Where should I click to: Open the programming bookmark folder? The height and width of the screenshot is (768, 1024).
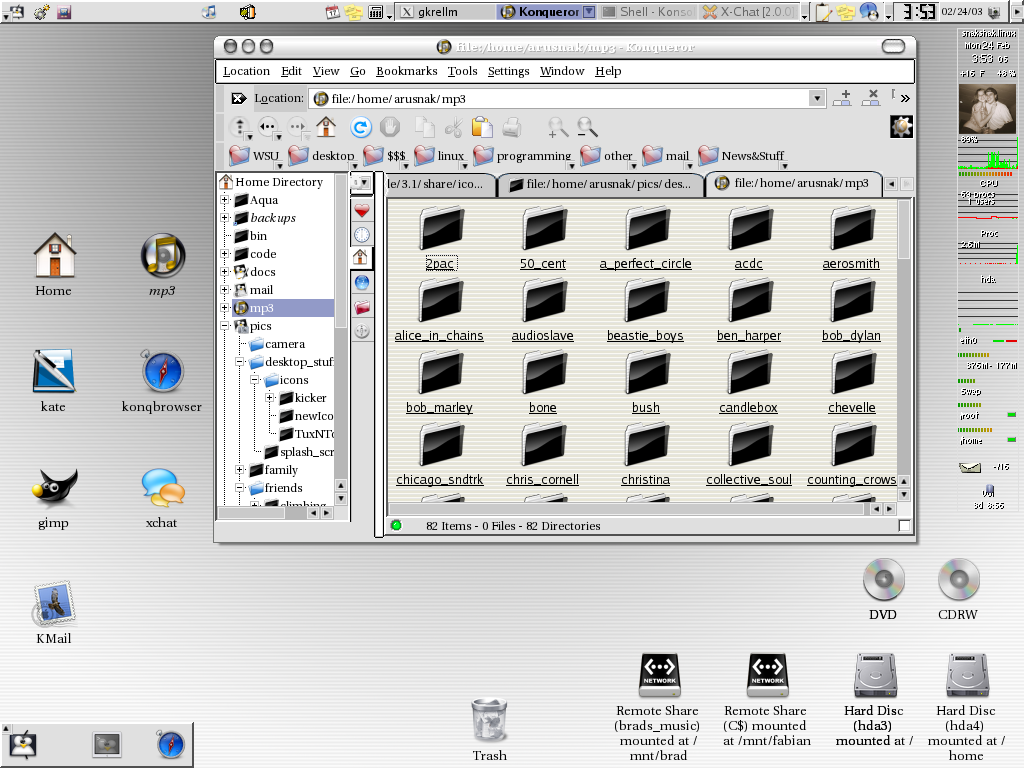[x=522, y=155]
